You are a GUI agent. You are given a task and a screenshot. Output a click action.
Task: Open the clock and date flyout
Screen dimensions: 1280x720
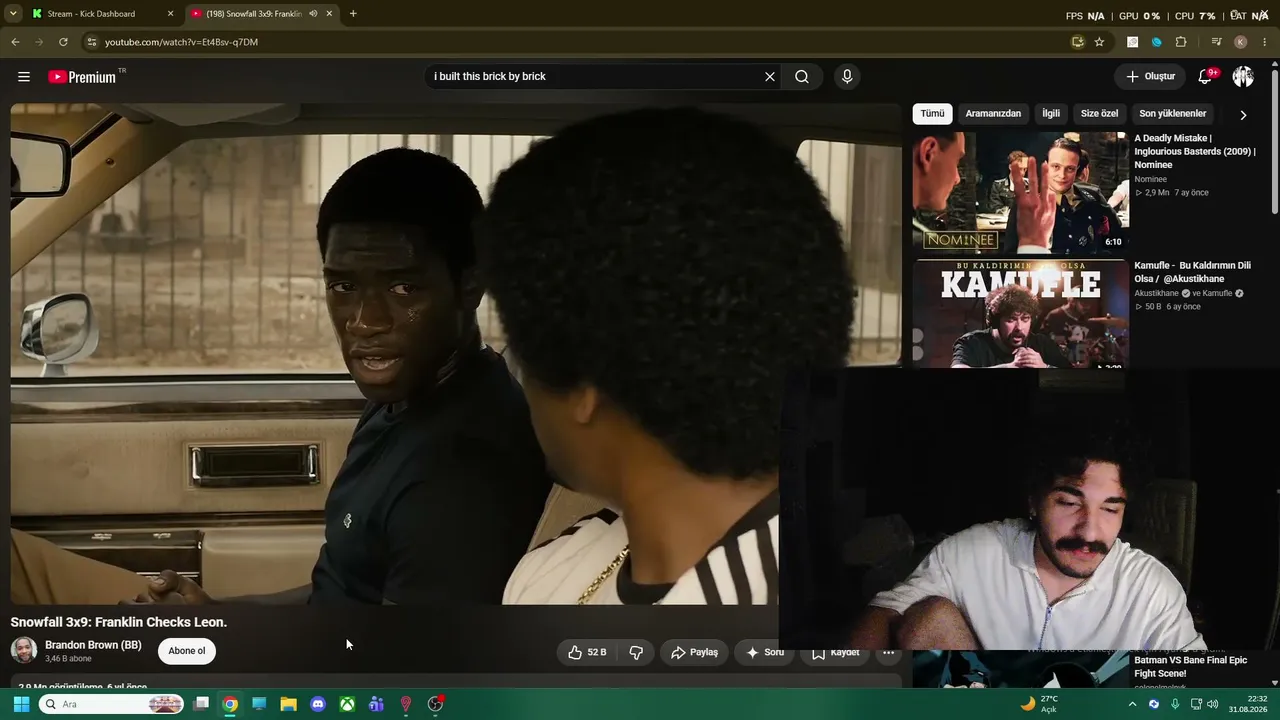pos(1250,704)
